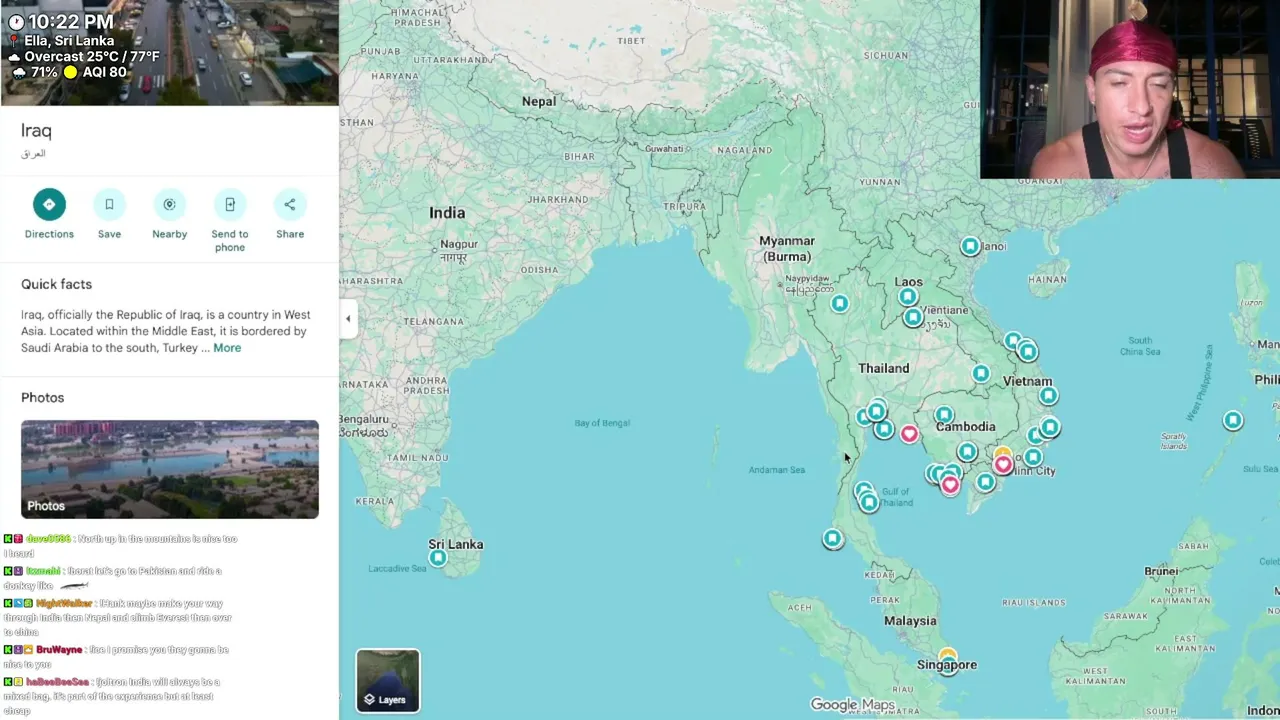The height and width of the screenshot is (720, 1280).
Task: Open the Iraq Photos thumbnail
Action: (x=170, y=469)
